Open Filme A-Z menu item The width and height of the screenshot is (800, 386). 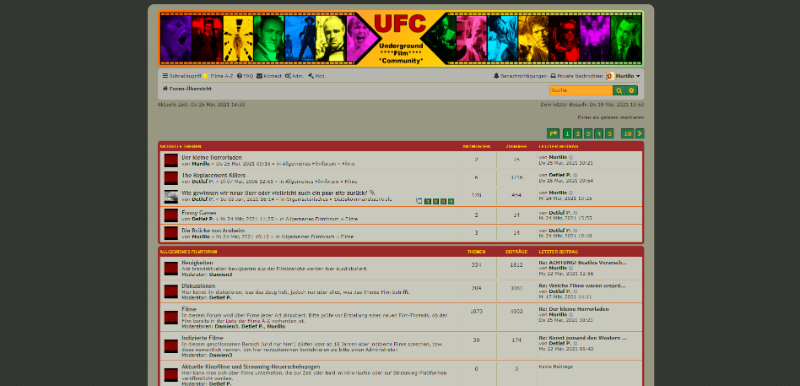click(x=218, y=76)
